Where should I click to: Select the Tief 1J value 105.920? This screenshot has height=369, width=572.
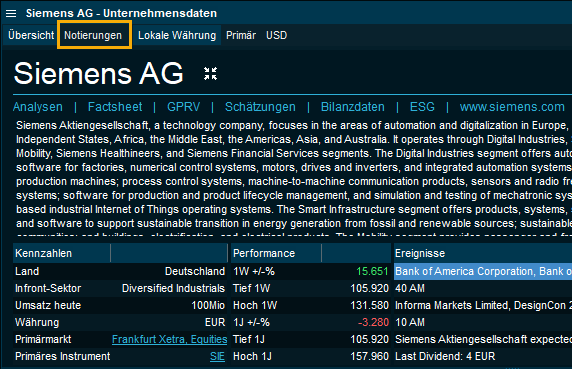coord(370,339)
